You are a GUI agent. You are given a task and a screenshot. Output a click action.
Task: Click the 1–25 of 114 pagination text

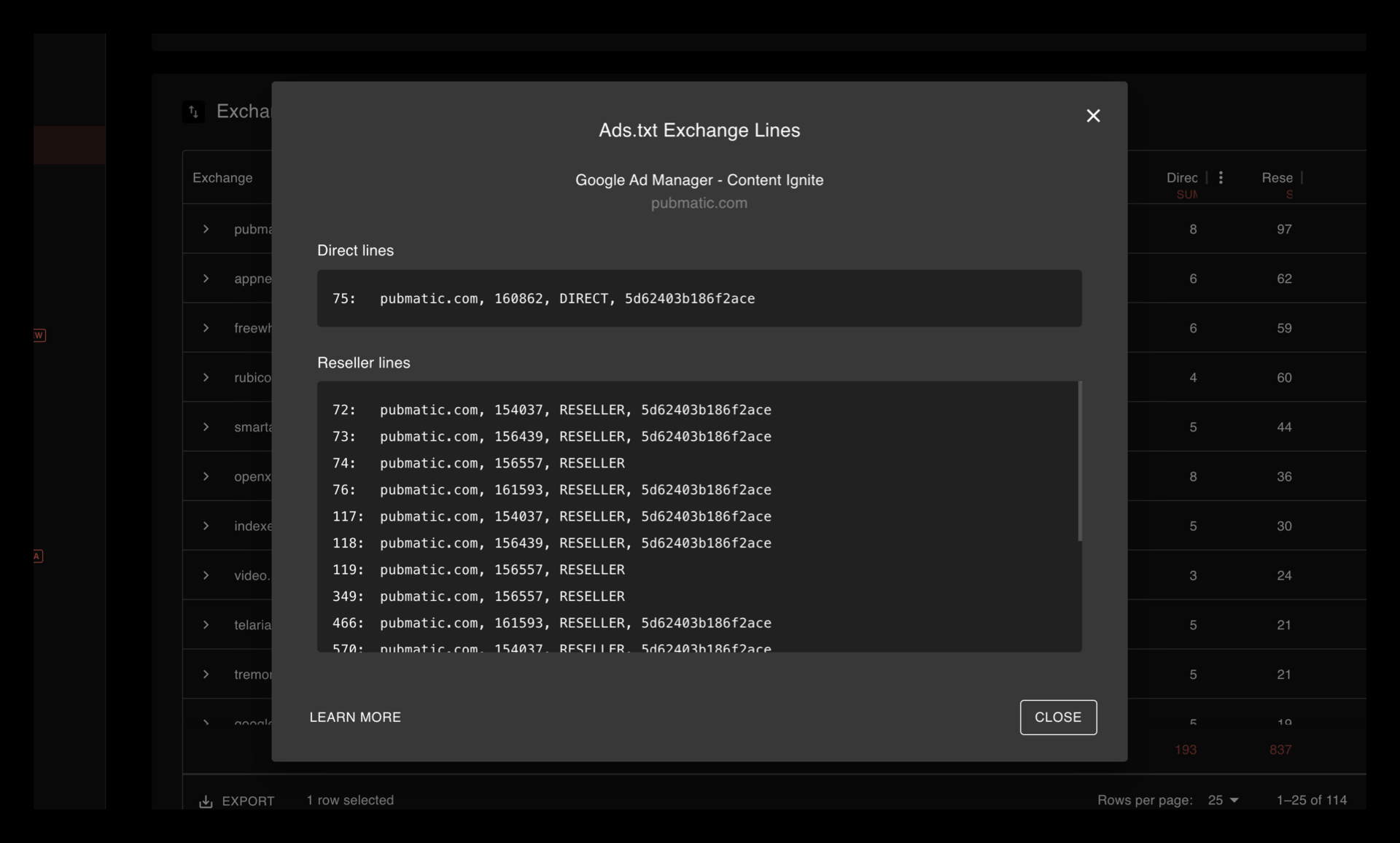coord(1311,800)
